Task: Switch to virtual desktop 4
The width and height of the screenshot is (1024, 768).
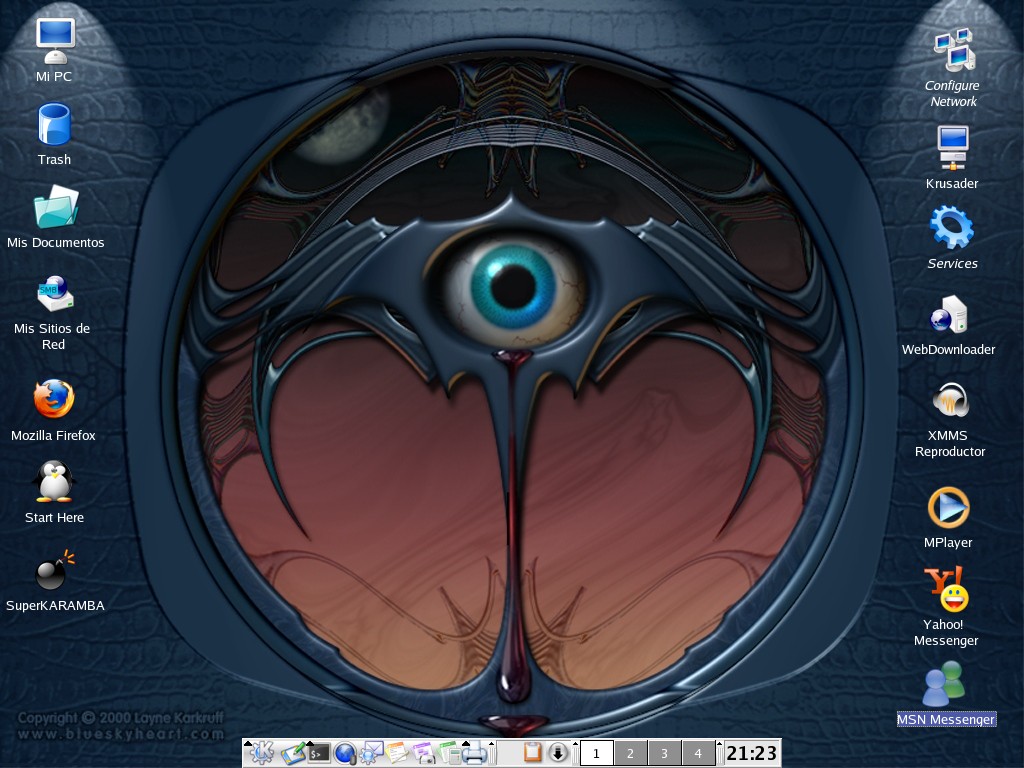Action: (x=698, y=753)
